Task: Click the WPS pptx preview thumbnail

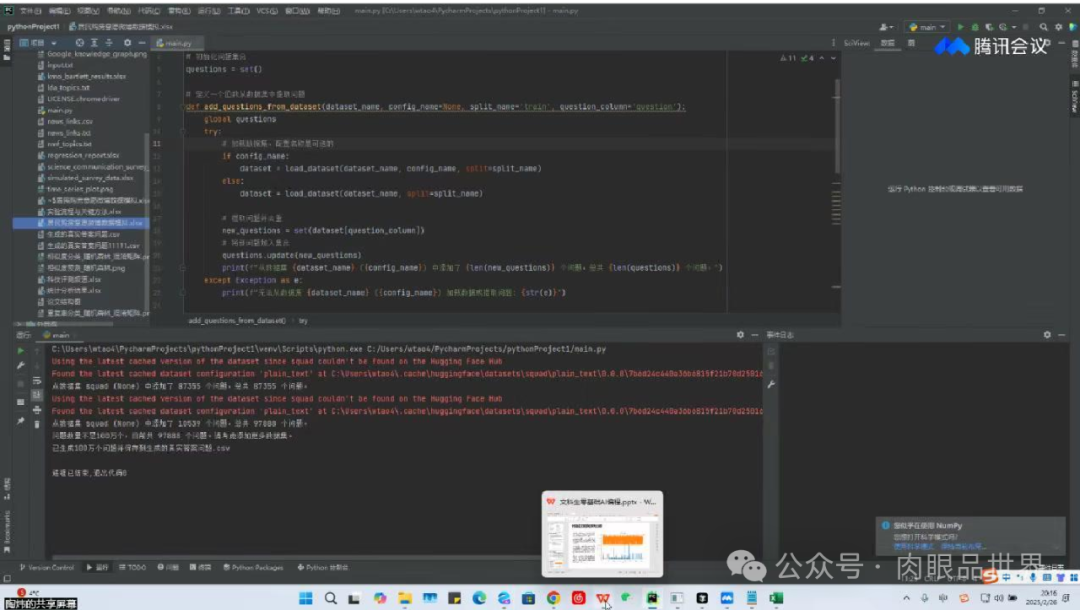Action: (603, 534)
